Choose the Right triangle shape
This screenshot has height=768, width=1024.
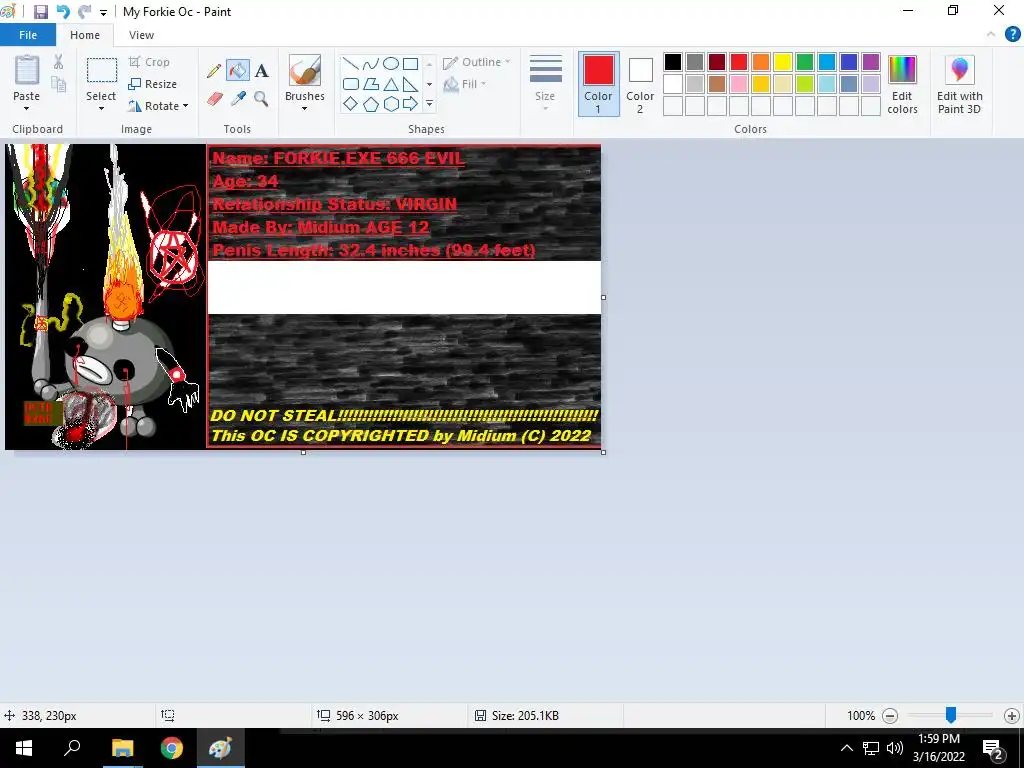tap(410, 84)
